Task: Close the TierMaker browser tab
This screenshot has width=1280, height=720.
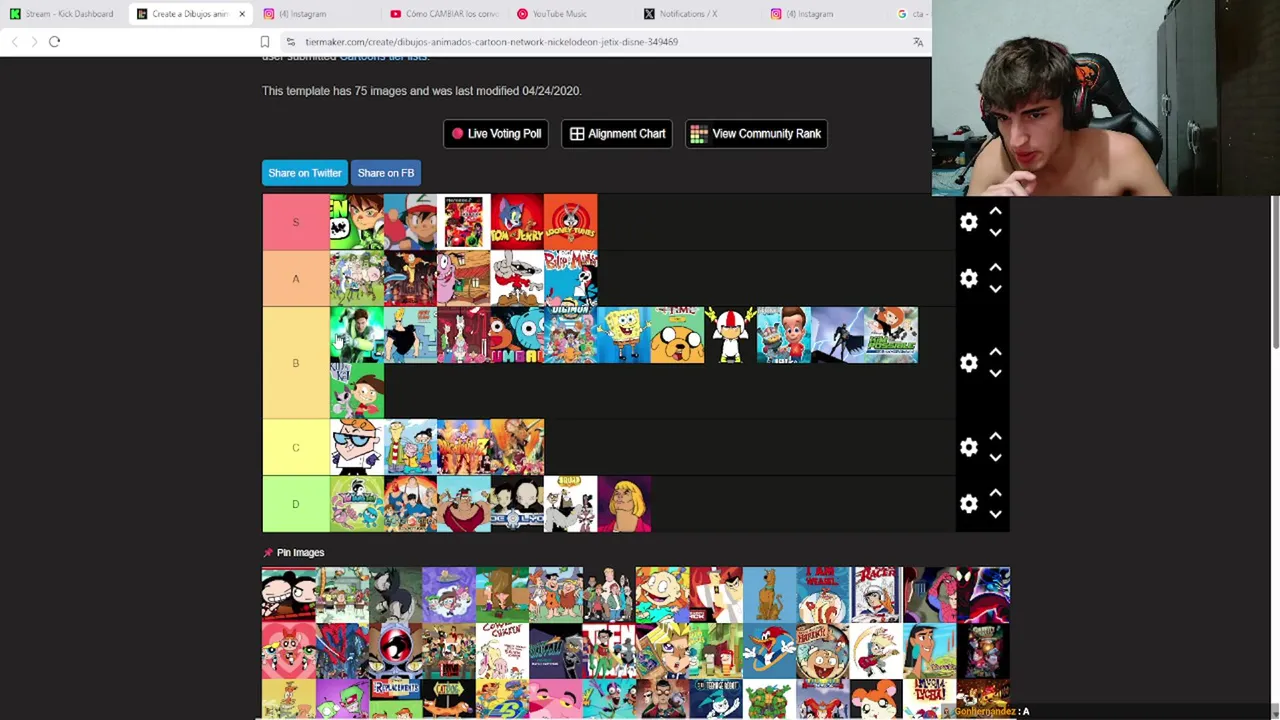Action: pyautogui.click(x=241, y=14)
